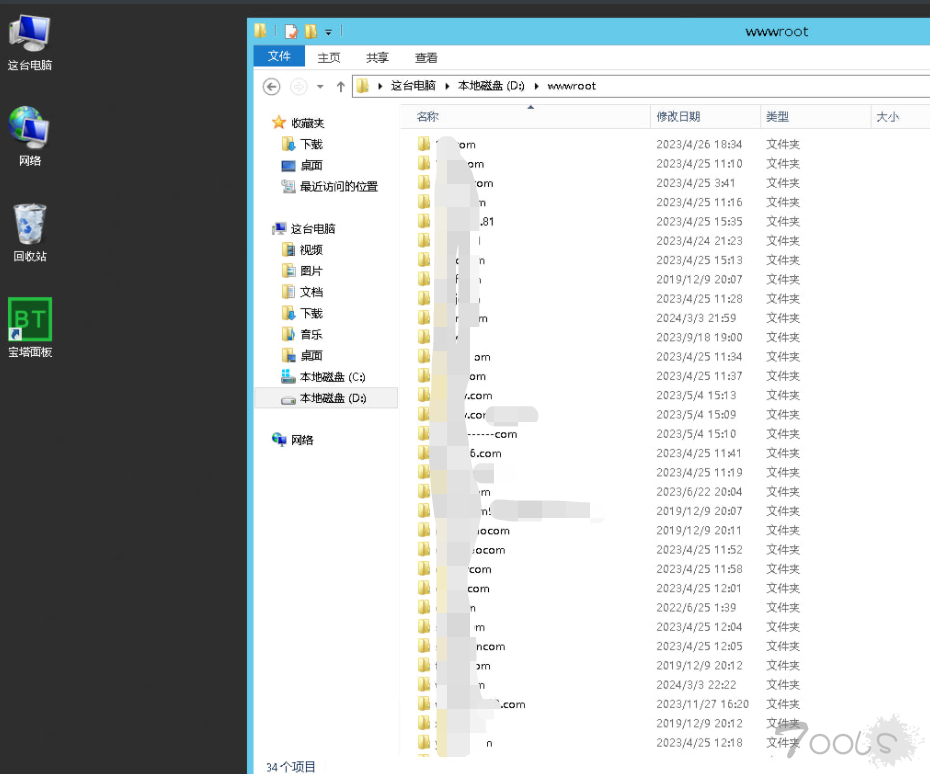Open the 查看 ribbon tab
The width and height of the screenshot is (930, 774).
click(426, 58)
